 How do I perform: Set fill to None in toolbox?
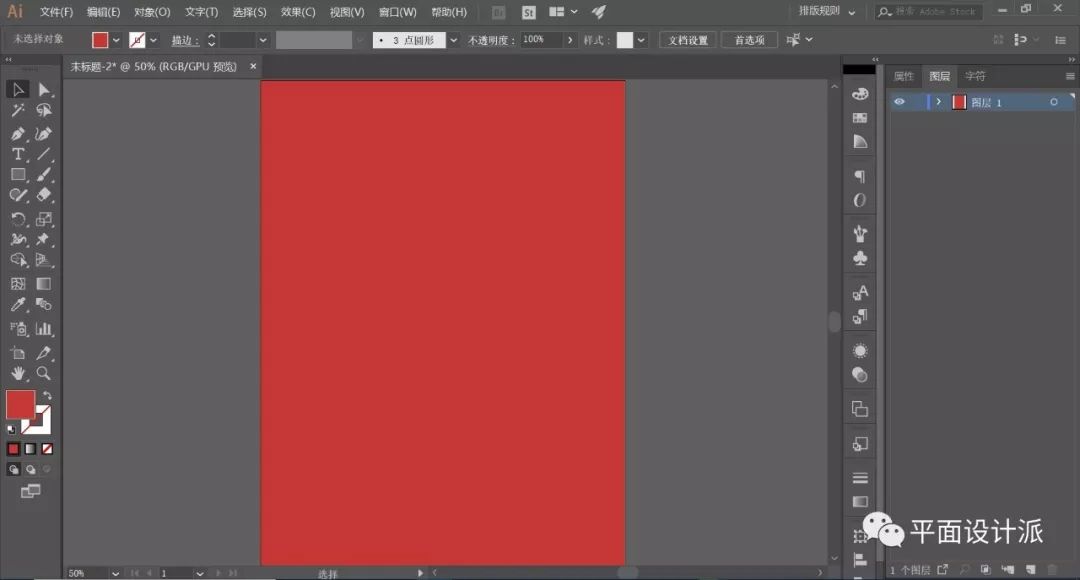47,449
